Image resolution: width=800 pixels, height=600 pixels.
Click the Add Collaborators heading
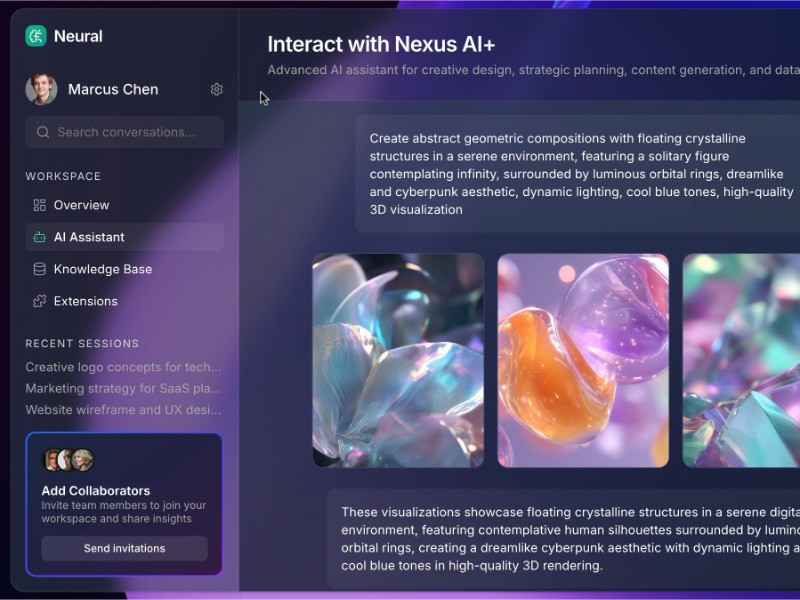pos(96,491)
